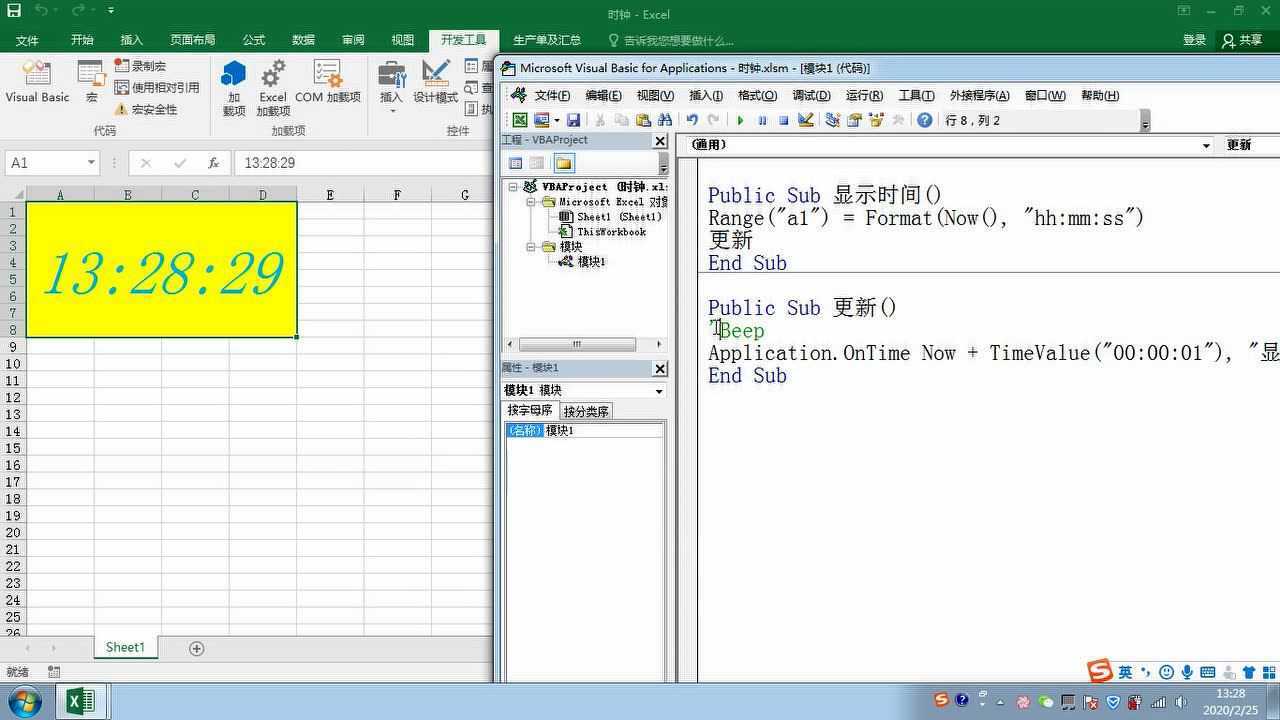Open the Object Browser toolbar icon
Screen dimensions: 1280x720
coord(876,120)
